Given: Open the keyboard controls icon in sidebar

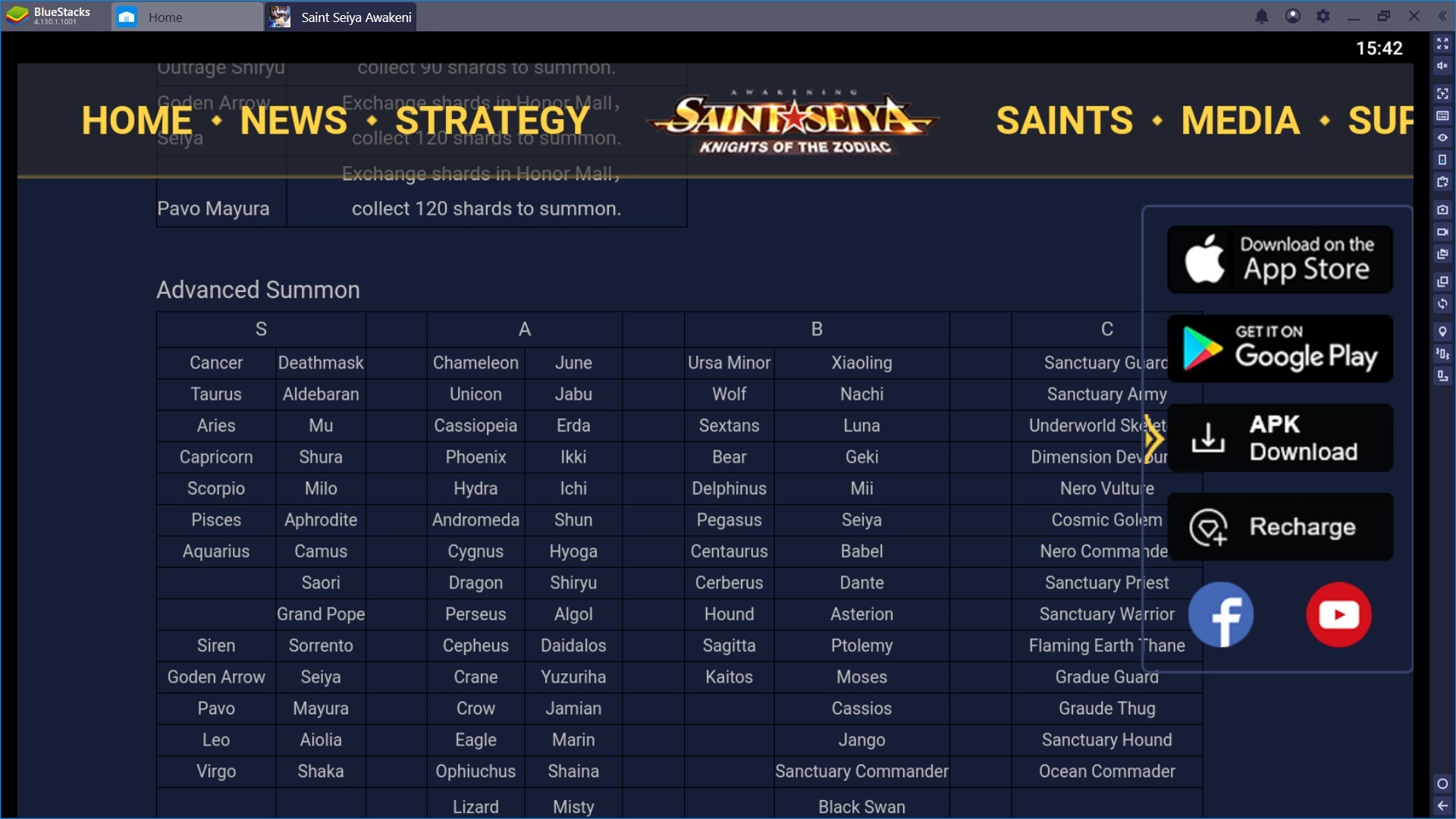Looking at the screenshot, I should coord(1442,116).
